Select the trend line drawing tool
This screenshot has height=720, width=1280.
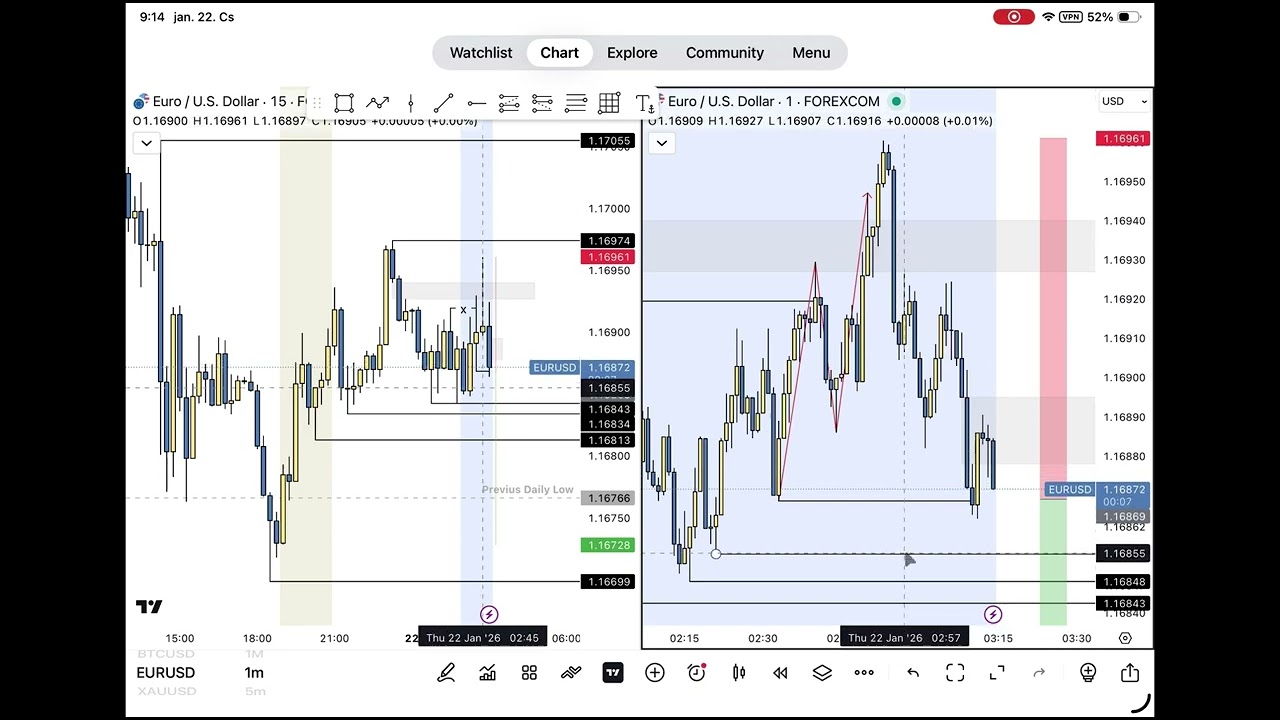tap(443, 102)
